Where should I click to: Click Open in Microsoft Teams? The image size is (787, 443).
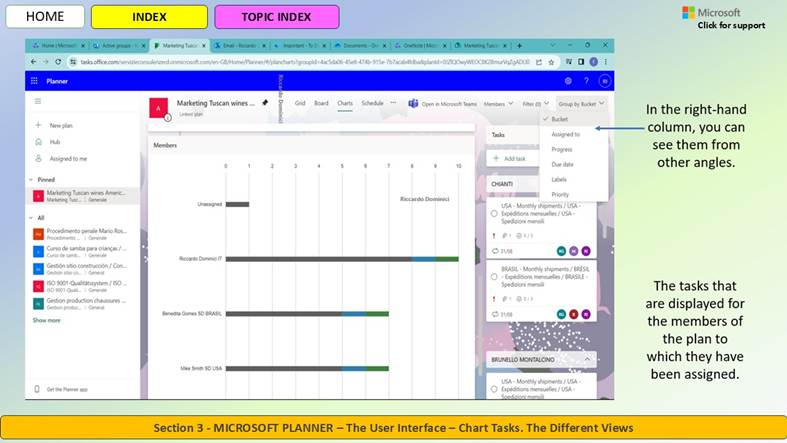coord(443,104)
